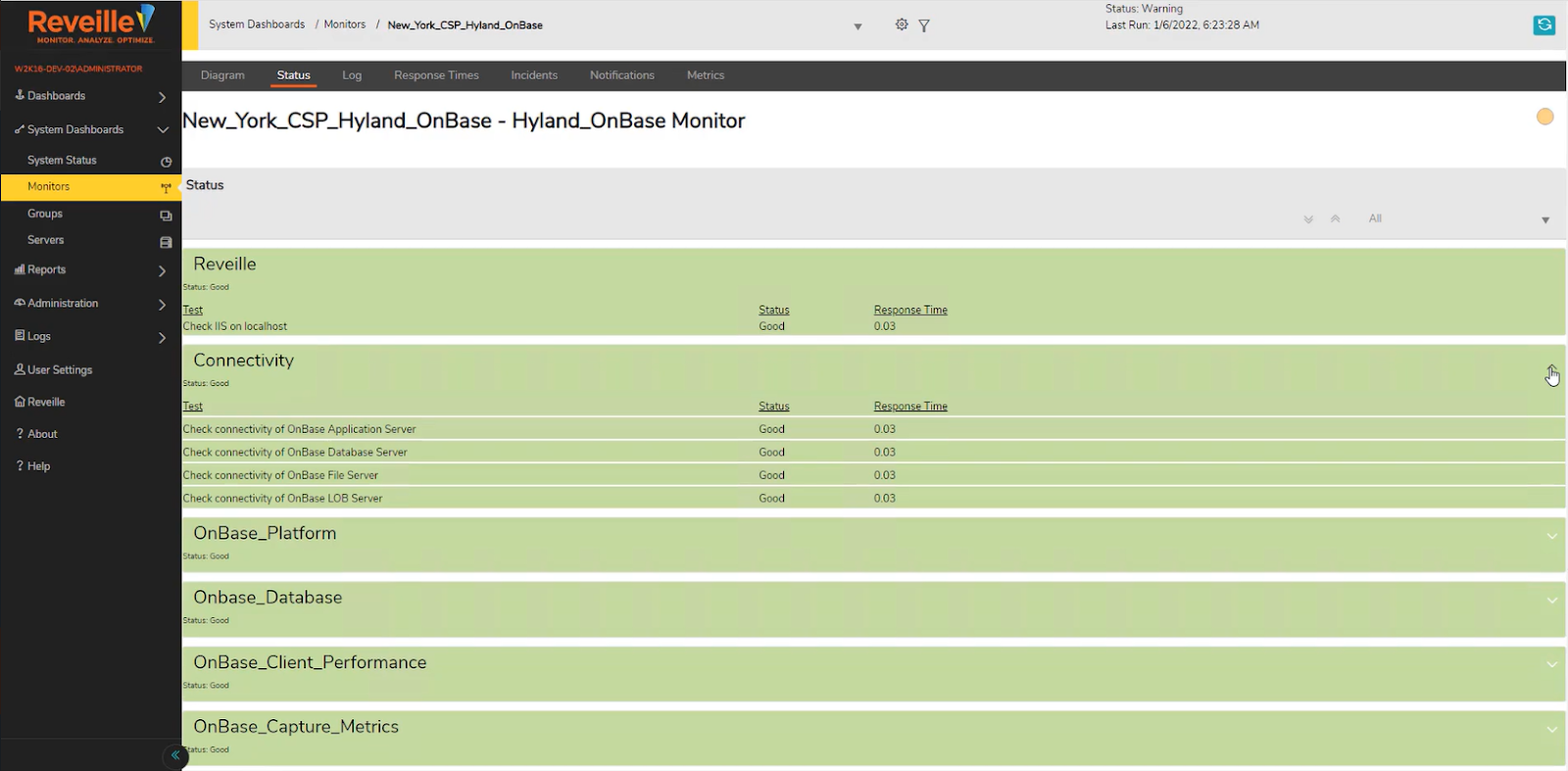The height and width of the screenshot is (771, 1568).
Task: Switch to the Incidents tab
Action: pos(534,75)
